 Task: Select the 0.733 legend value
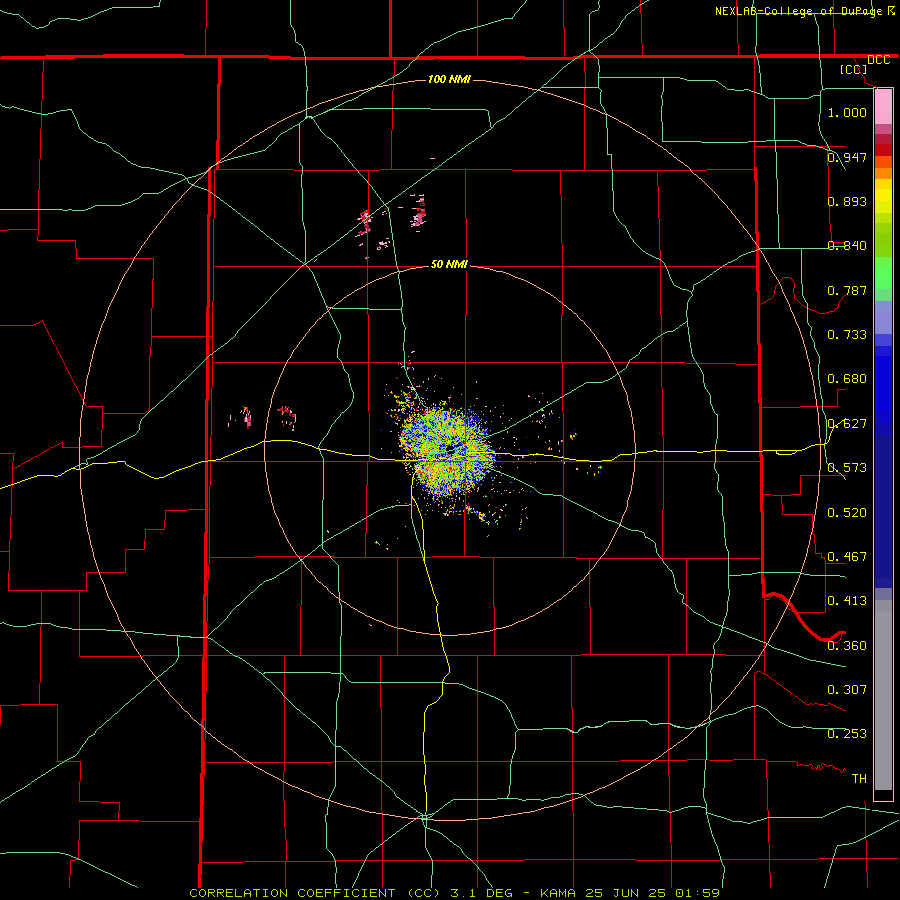point(847,335)
